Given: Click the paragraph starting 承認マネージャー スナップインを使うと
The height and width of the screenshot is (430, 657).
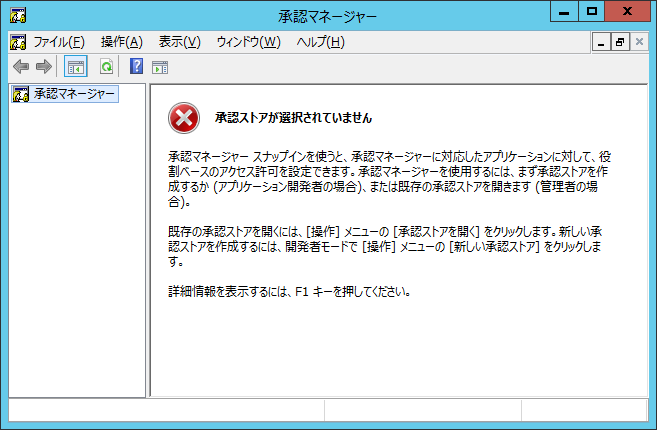Looking at the screenshot, I should (389, 179).
